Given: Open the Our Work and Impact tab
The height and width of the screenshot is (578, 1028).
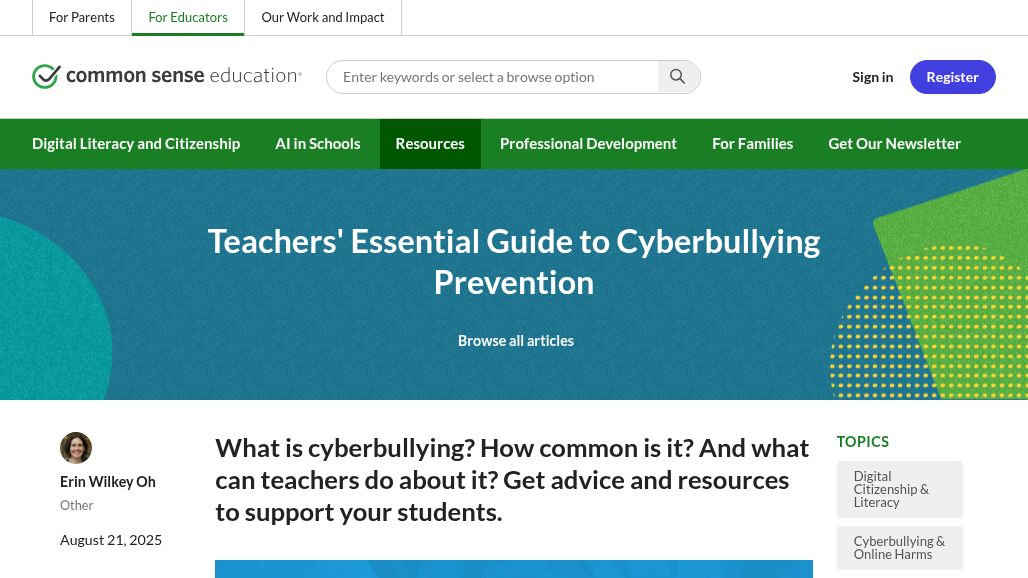Looking at the screenshot, I should click(x=323, y=17).
